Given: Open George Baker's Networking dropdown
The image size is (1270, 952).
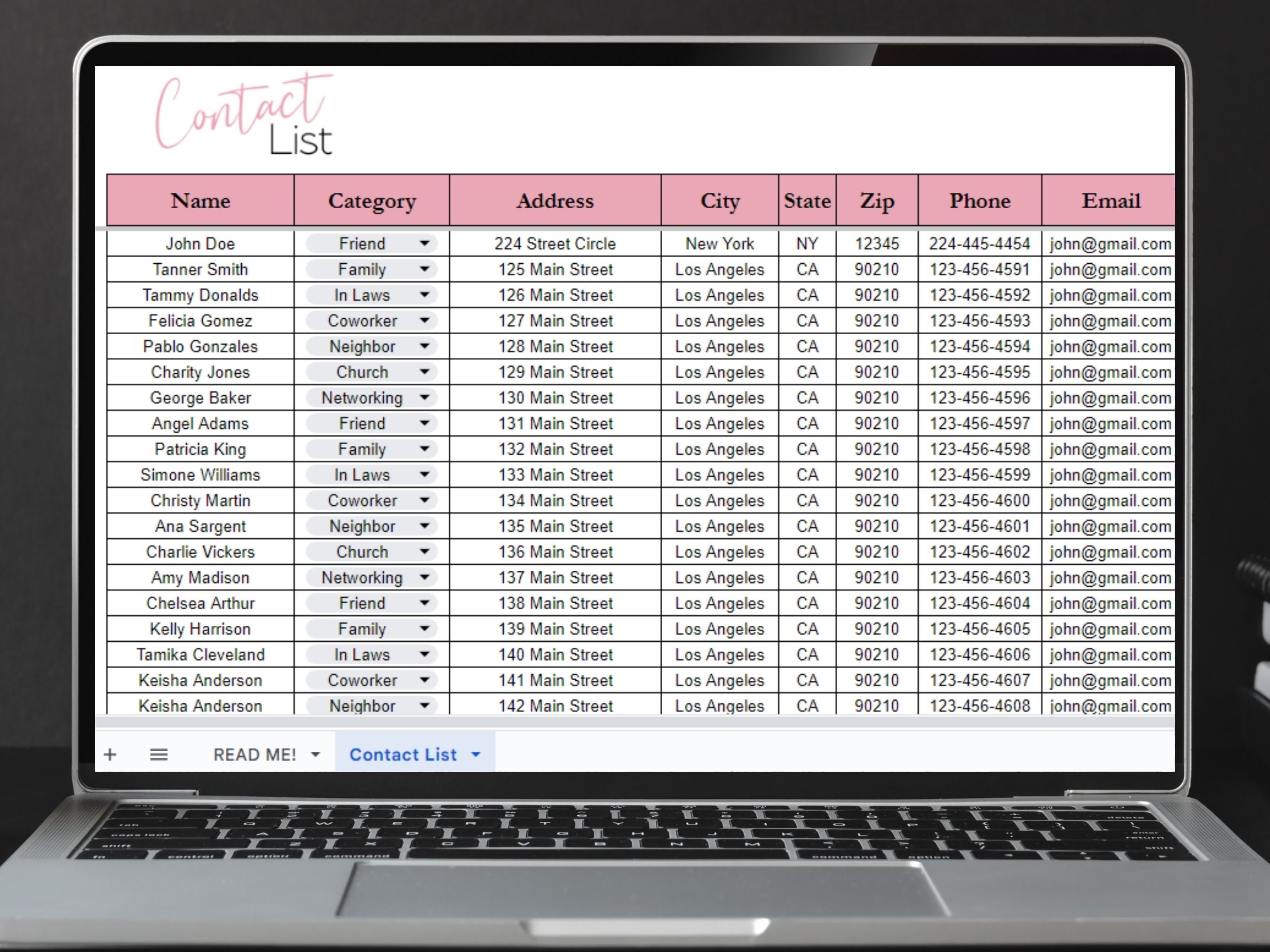Looking at the screenshot, I should pos(425,397).
